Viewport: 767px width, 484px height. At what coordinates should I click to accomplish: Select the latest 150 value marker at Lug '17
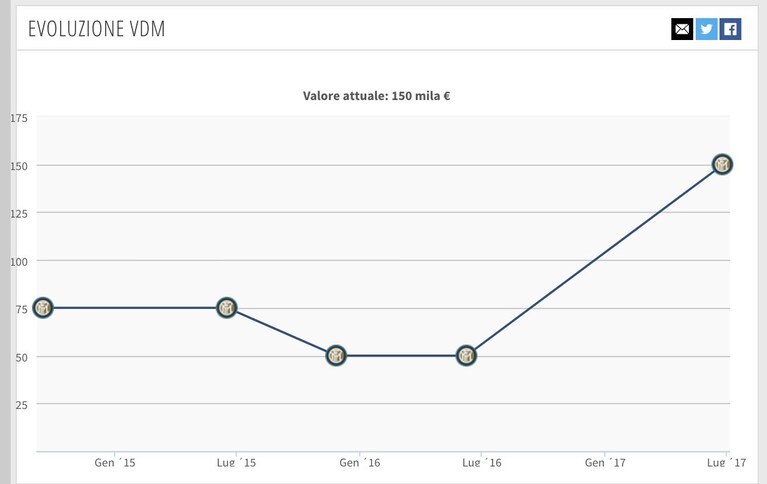(x=722, y=164)
